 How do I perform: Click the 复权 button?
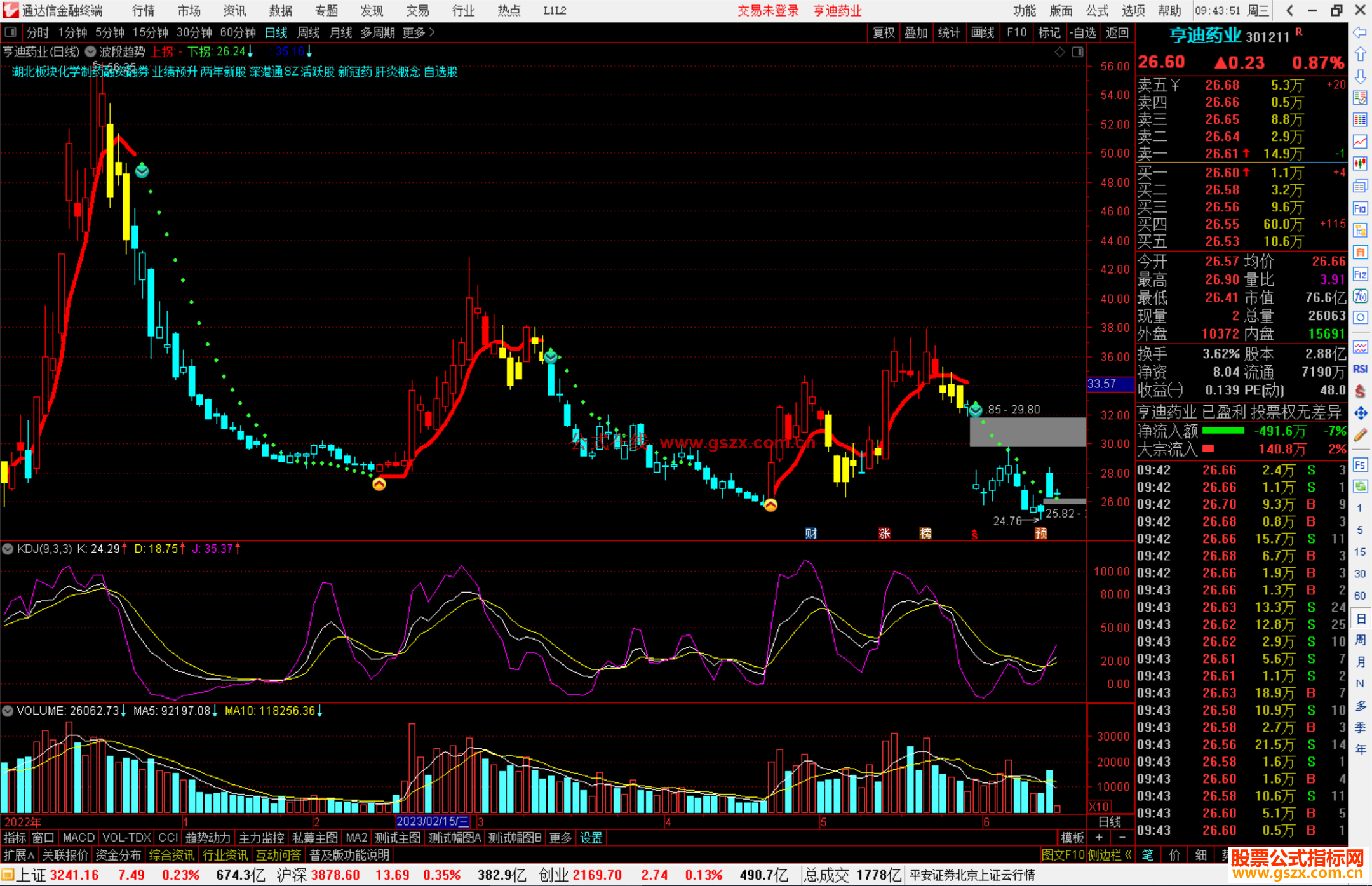(x=883, y=32)
